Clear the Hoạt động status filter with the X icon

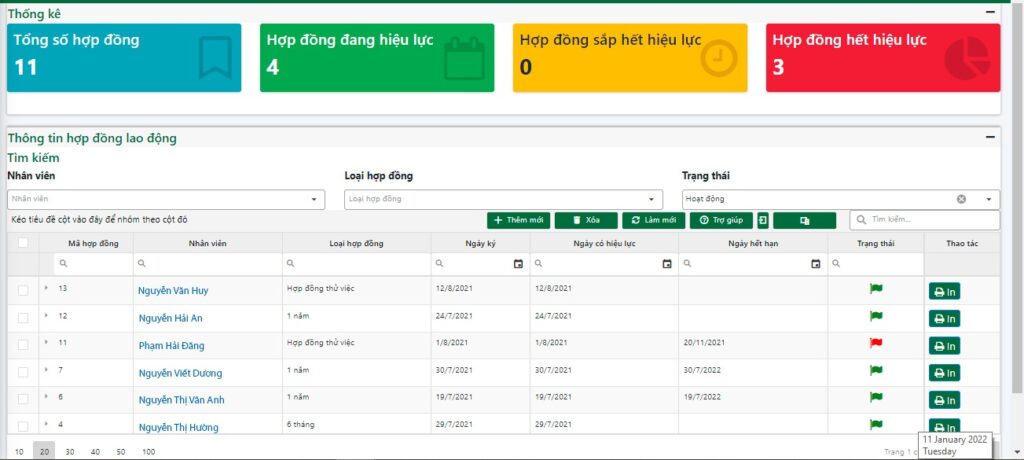coord(961,199)
